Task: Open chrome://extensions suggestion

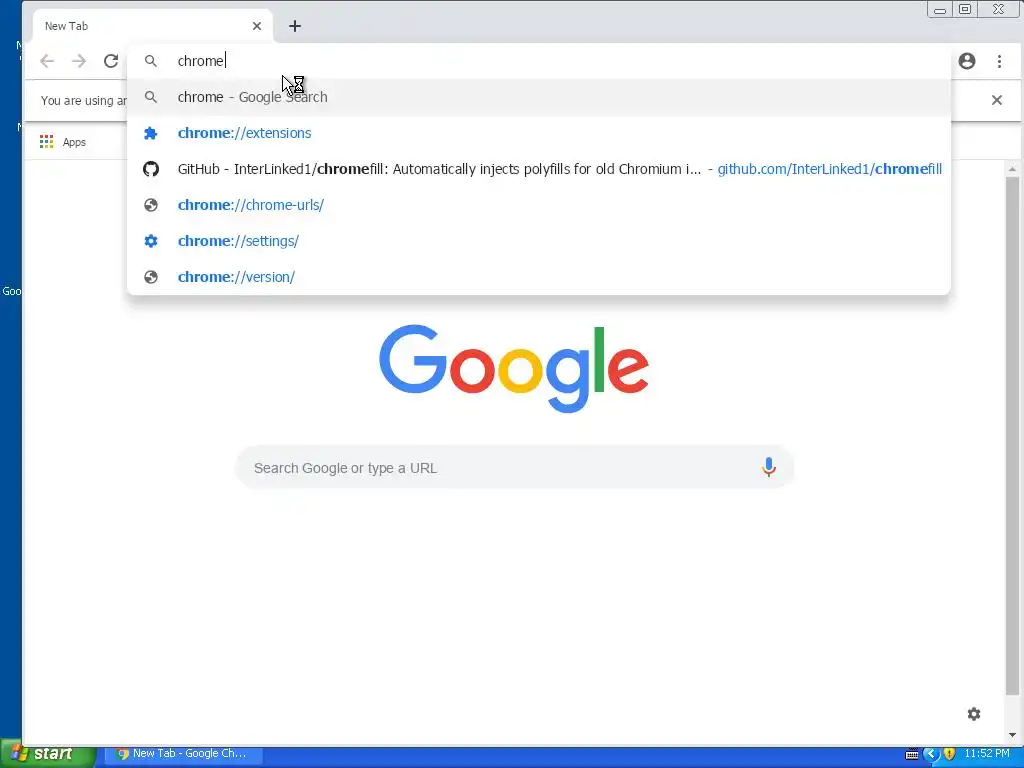Action: pyautogui.click(x=539, y=133)
